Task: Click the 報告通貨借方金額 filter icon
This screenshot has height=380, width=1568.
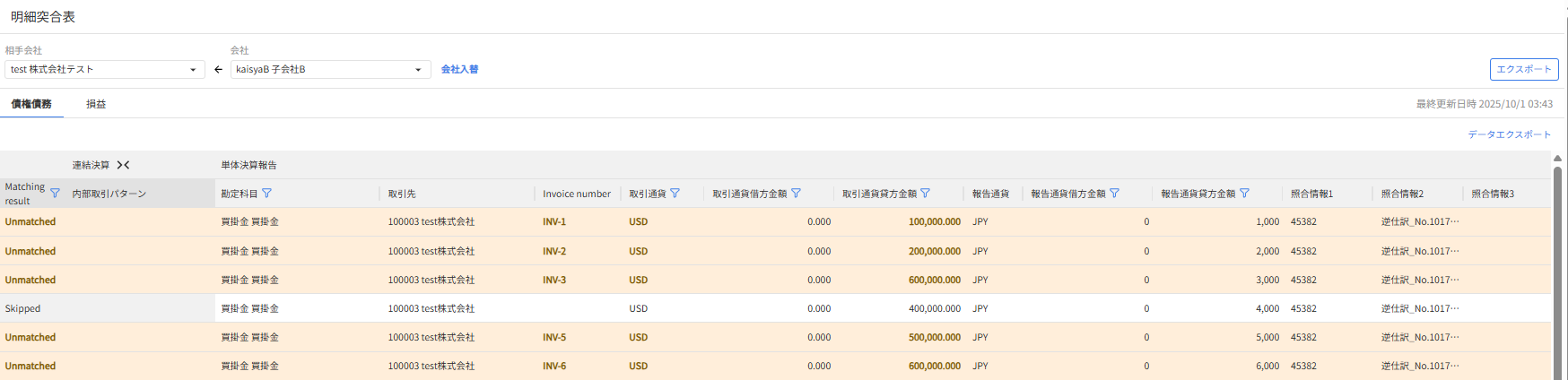Action: 1114,194
